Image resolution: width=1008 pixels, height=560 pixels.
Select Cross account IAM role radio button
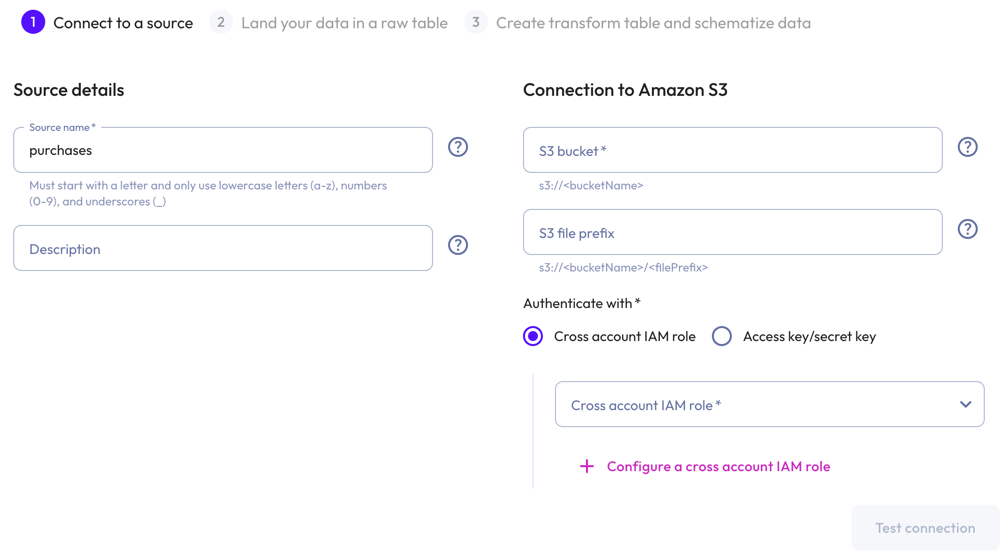click(x=533, y=336)
